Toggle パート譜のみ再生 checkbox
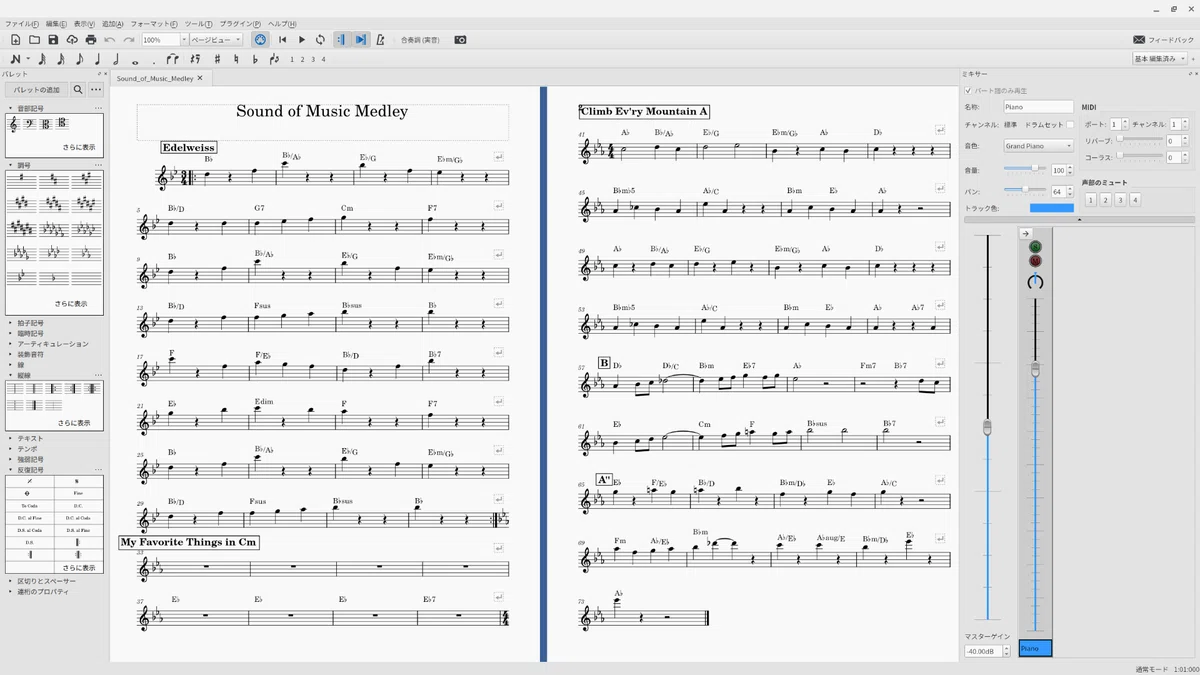 click(x=967, y=91)
